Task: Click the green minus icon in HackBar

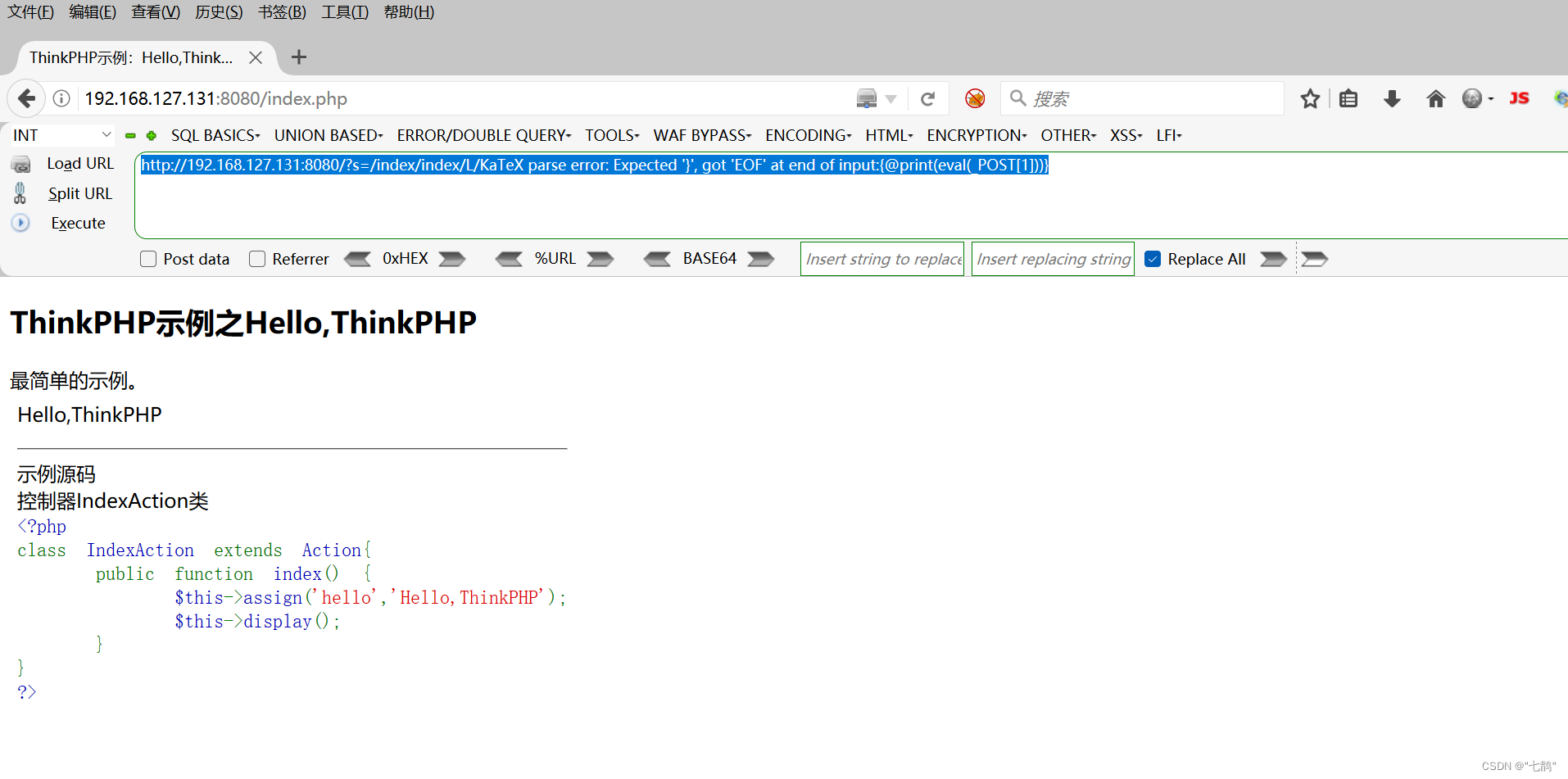Action: pyautogui.click(x=130, y=136)
